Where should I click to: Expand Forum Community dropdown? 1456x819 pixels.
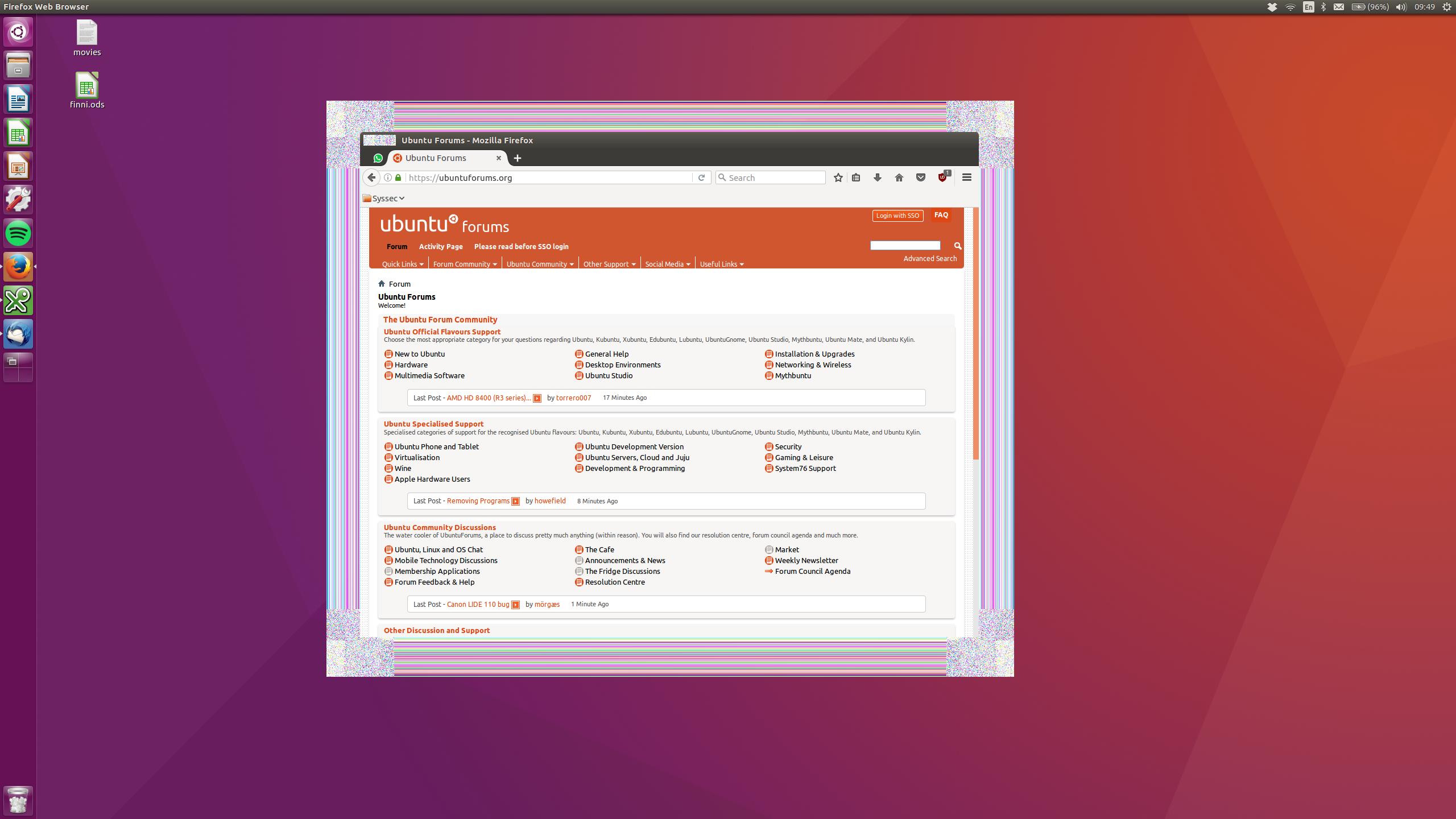coord(465,264)
